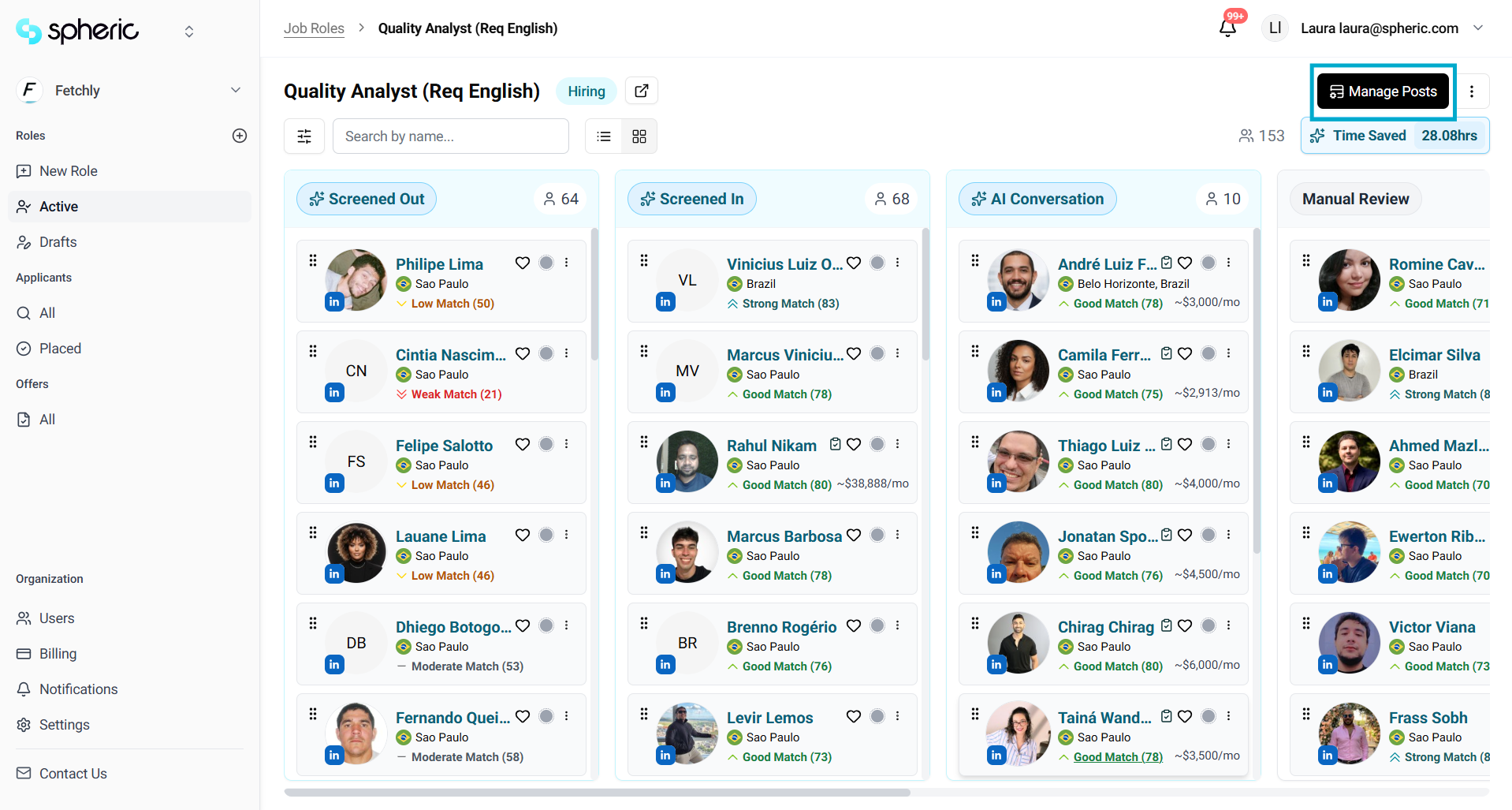This screenshot has height=810, width=1512.
Task: Click the add new role plus icon
Action: click(240, 136)
